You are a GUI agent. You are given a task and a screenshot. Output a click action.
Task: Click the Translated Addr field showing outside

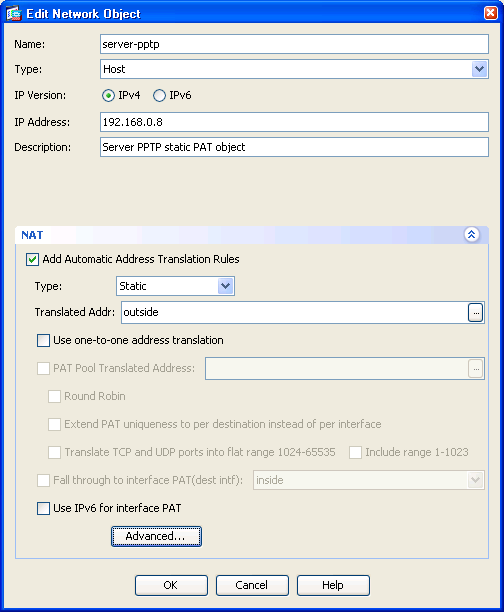pyautogui.click(x=294, y=313)
